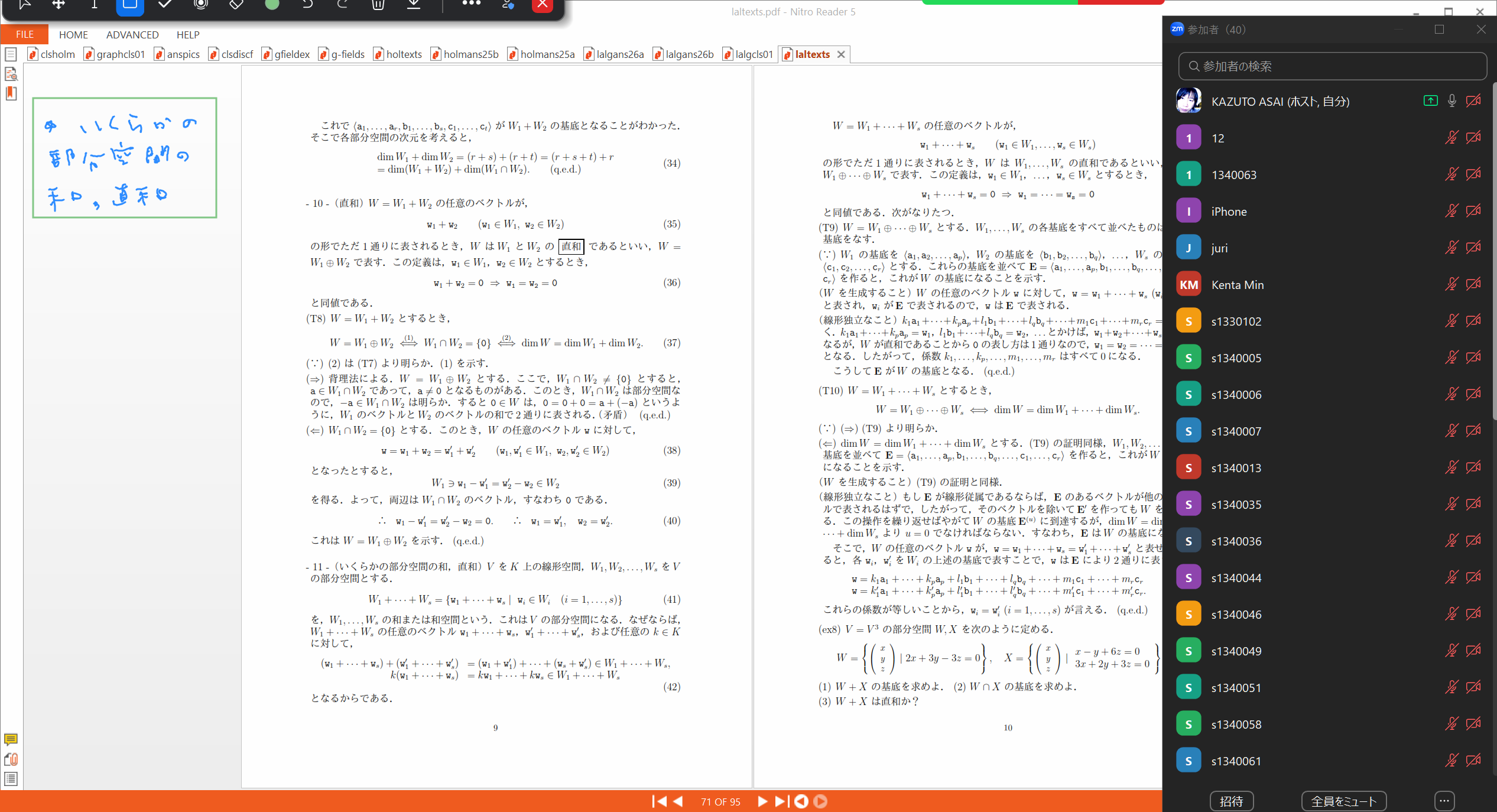
Task: Switch to the lalgans26b document tab
Action: [x=684, y=54]
